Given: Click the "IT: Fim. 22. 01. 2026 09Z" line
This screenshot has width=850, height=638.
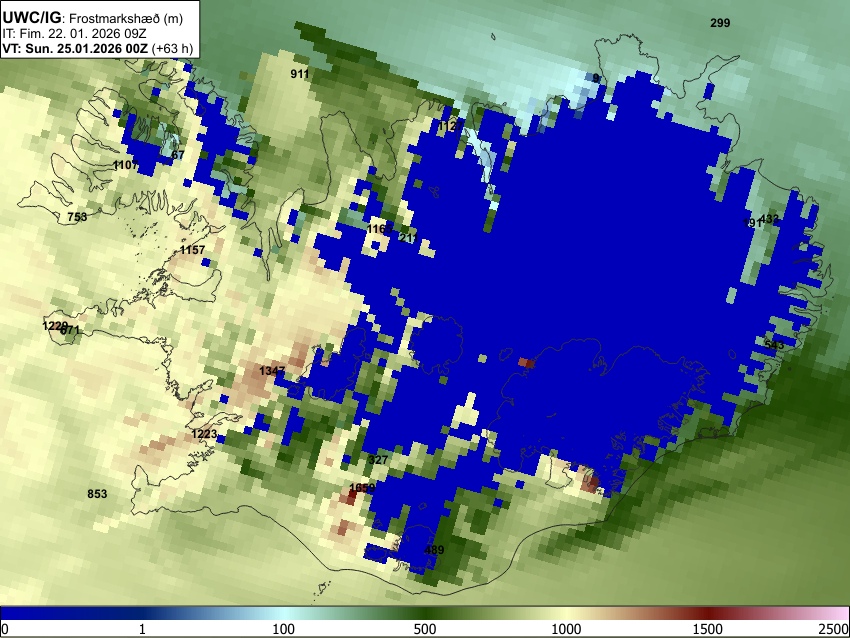Looking at the screenshot, I should point(74,34).
